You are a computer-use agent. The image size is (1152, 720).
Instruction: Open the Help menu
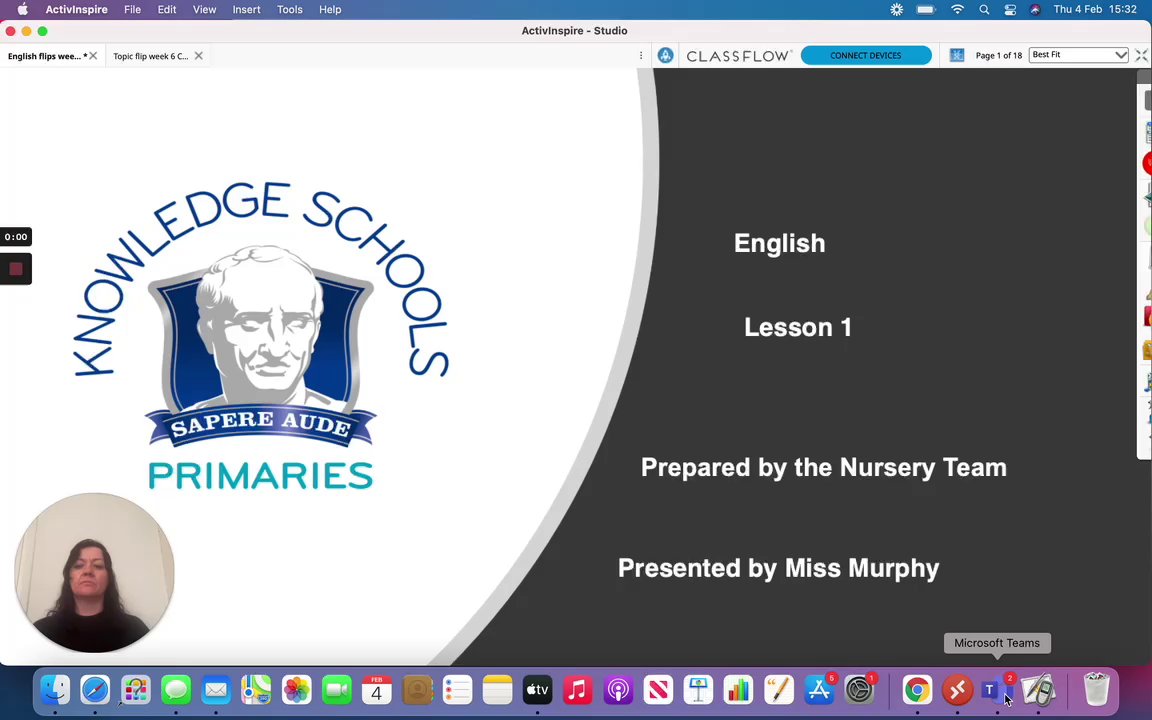330,10
